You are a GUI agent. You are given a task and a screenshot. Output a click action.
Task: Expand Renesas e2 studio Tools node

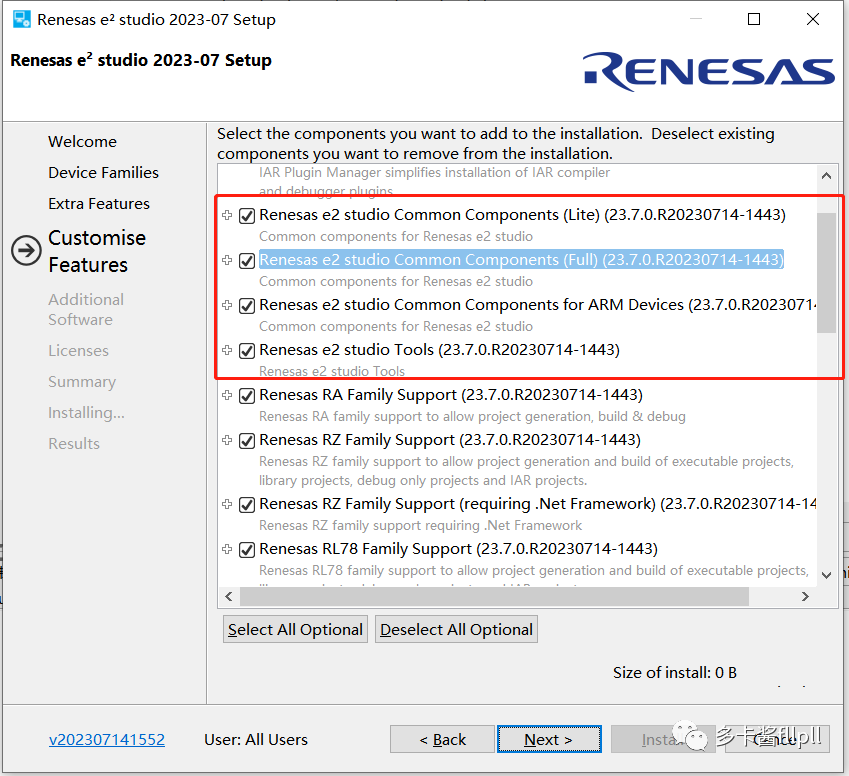227,350
